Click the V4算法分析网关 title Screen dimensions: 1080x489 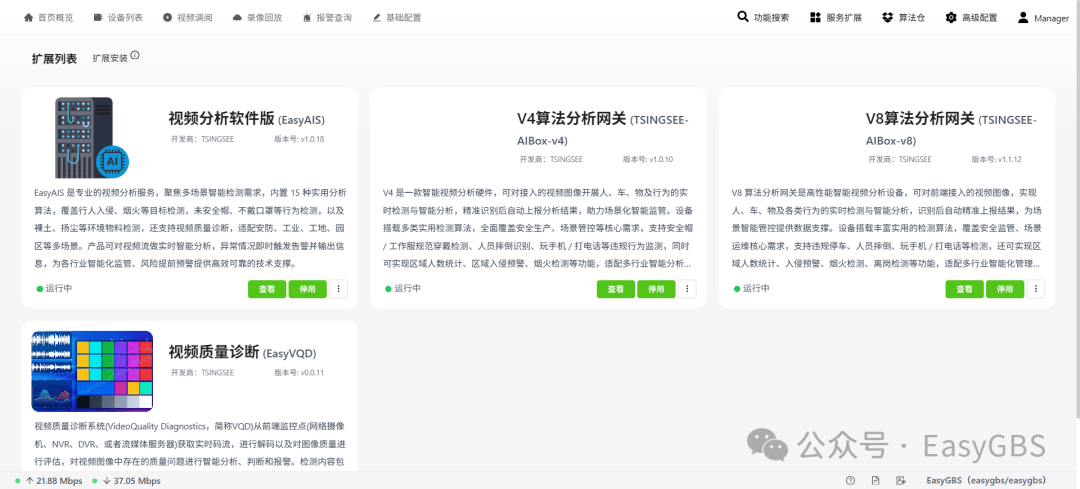tap(603, 129)
